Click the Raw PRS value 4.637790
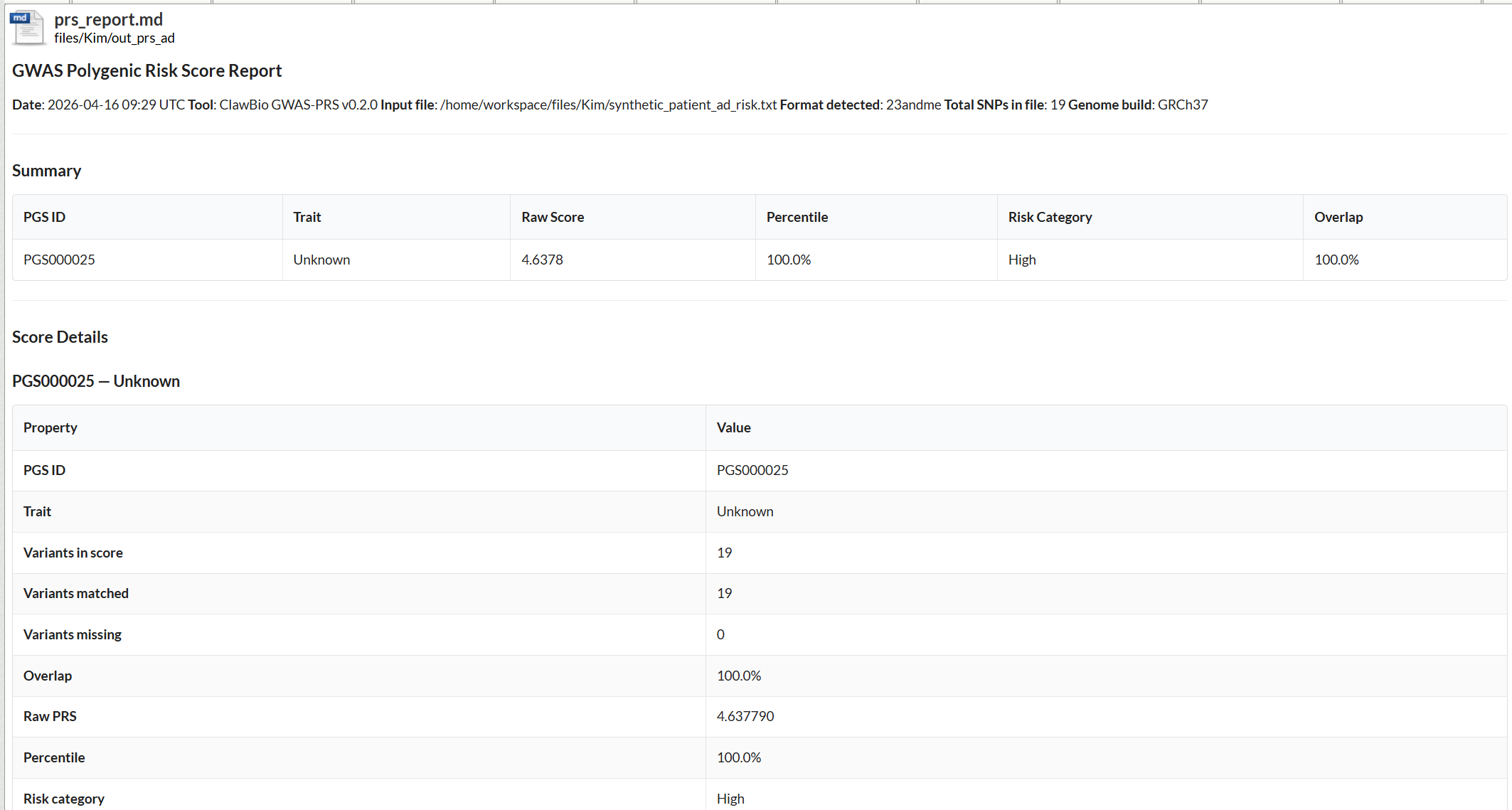The height and width of the screenshot is (810, 1512). coord(745,716)
